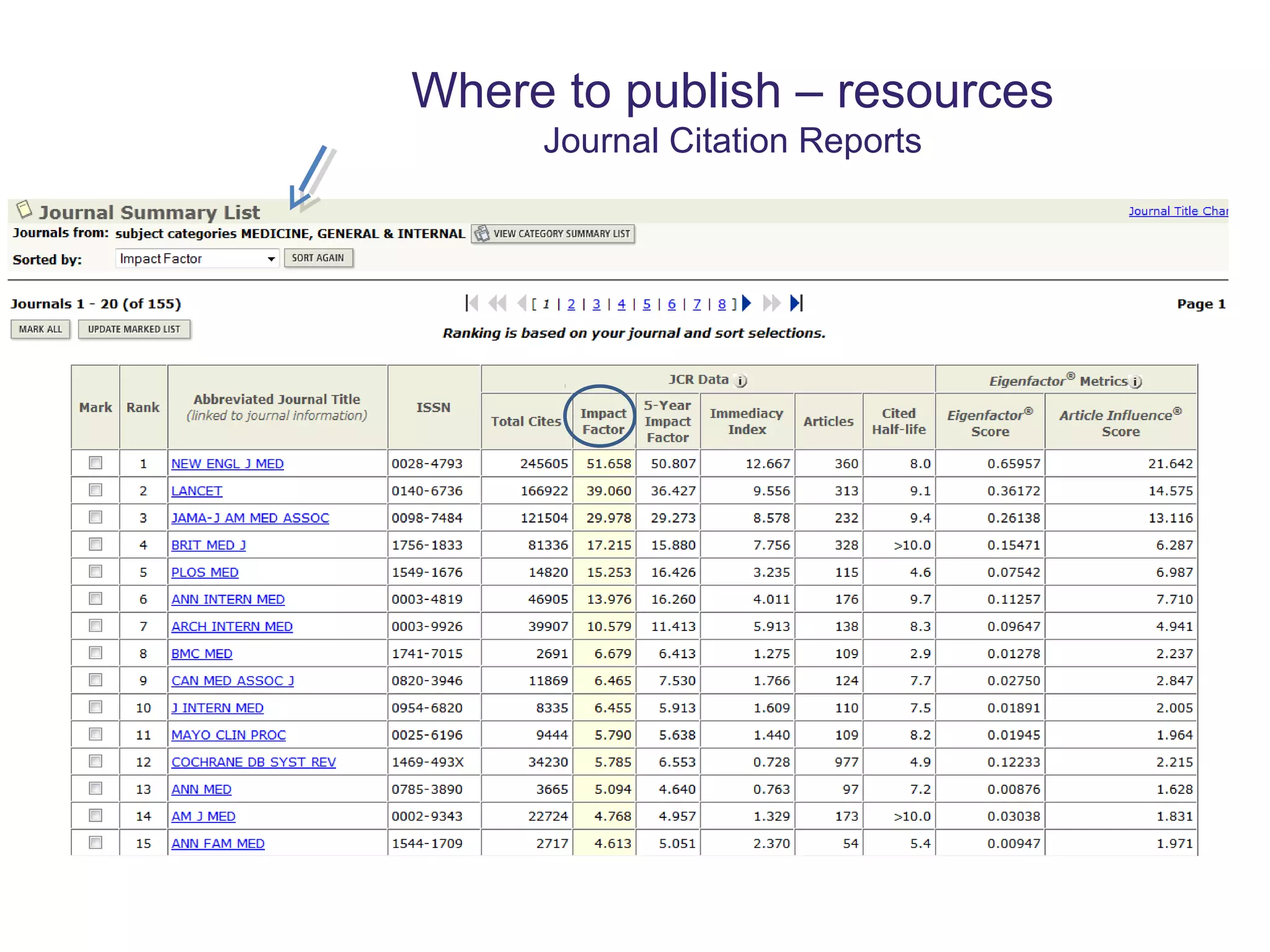Screen dimensions: 1270x952
Task: Click the Impact Factor column header
Action: tap(603, 421)
